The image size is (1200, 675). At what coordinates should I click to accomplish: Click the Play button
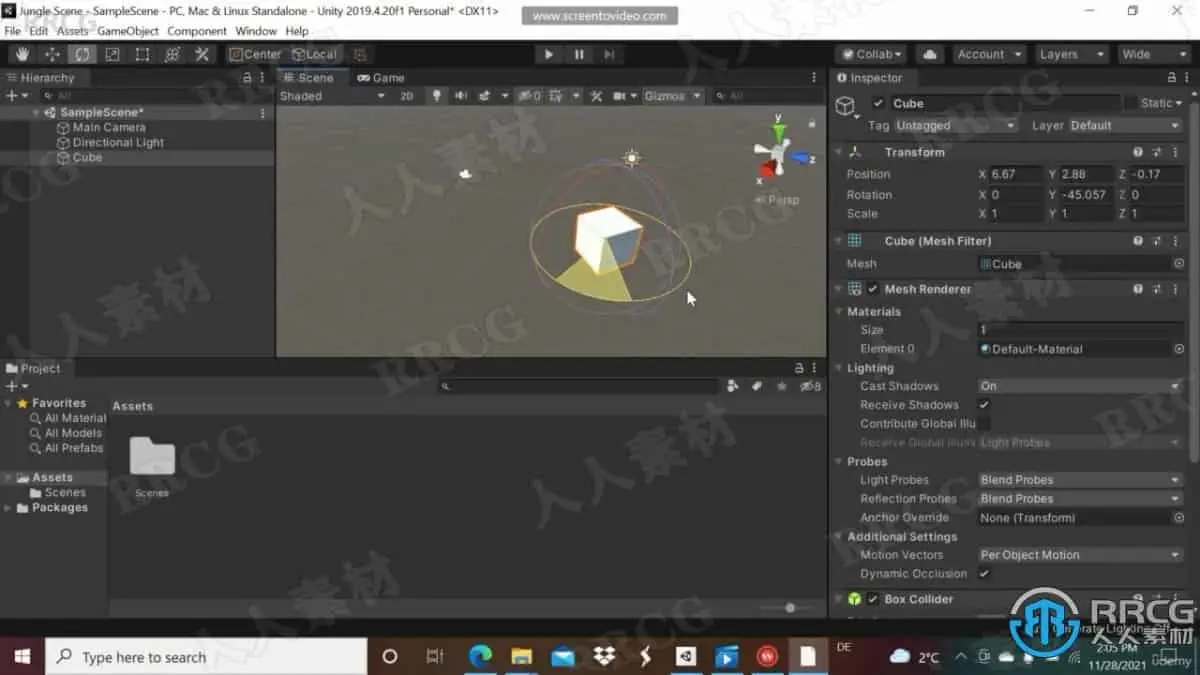pos(548,54)
